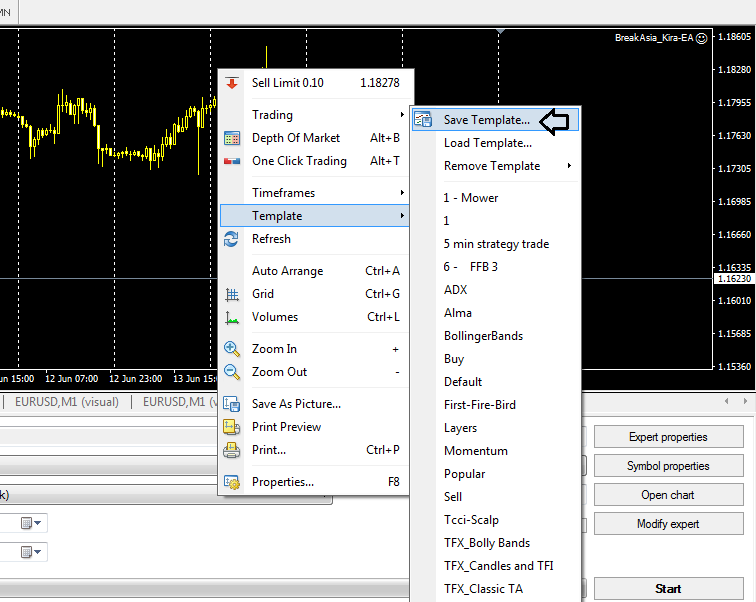Image resolution: width=756 pixels, height=602 pixels.
Task: Open chart Properties
Action: click(282, 482)
